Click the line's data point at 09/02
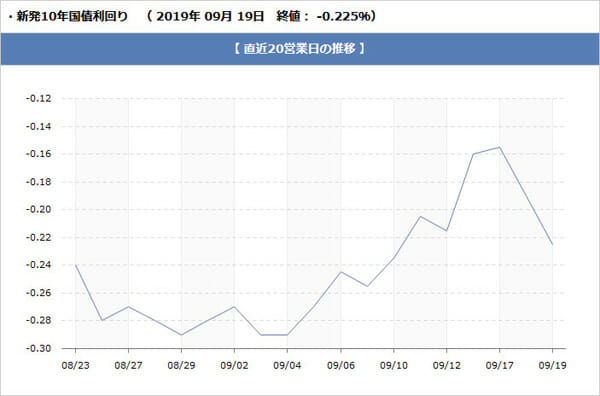This screenshot has height=396, width=600. [234, 306]
